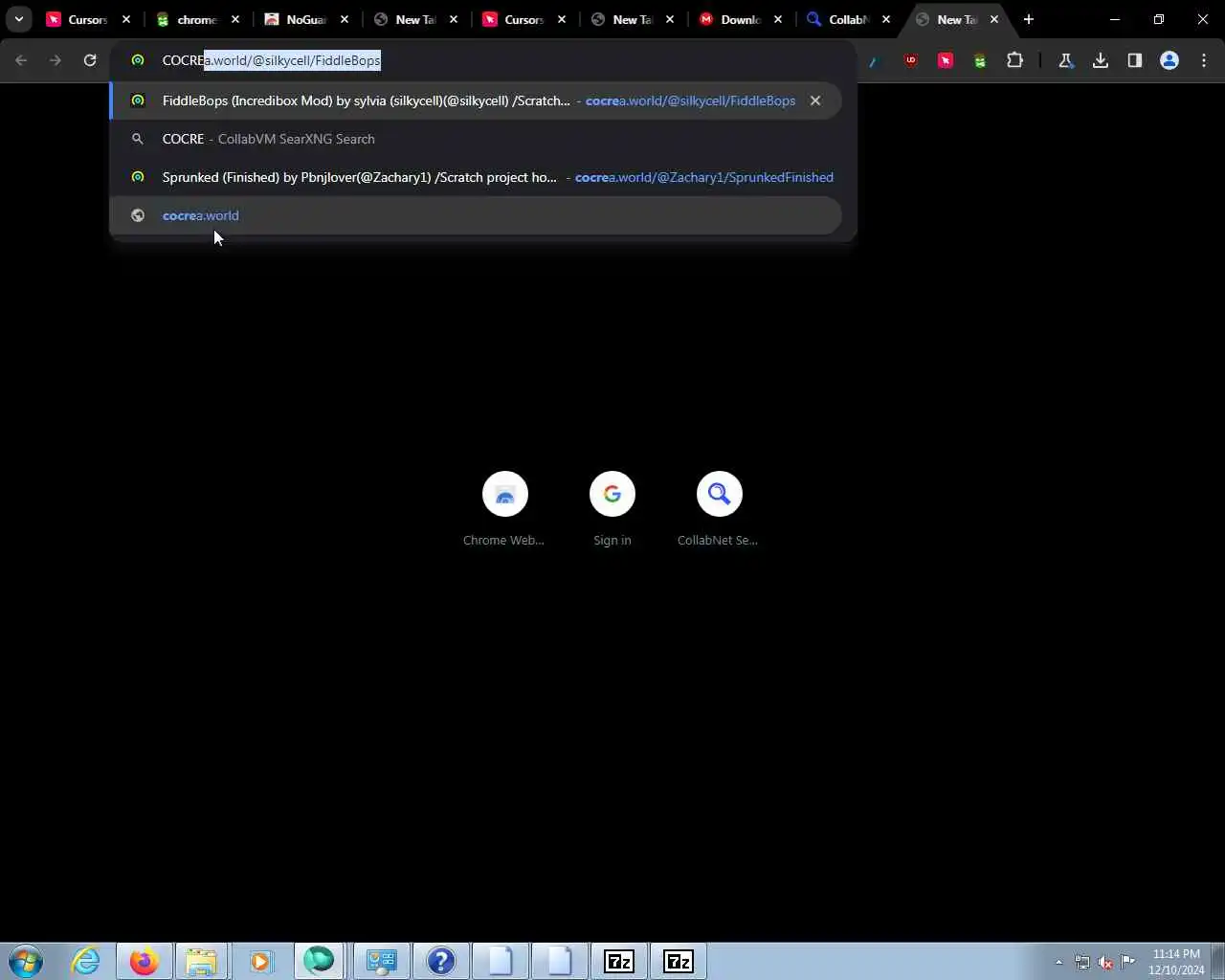Launch Firefox from the taskbar
The image size is (1225, 980).
145,961
